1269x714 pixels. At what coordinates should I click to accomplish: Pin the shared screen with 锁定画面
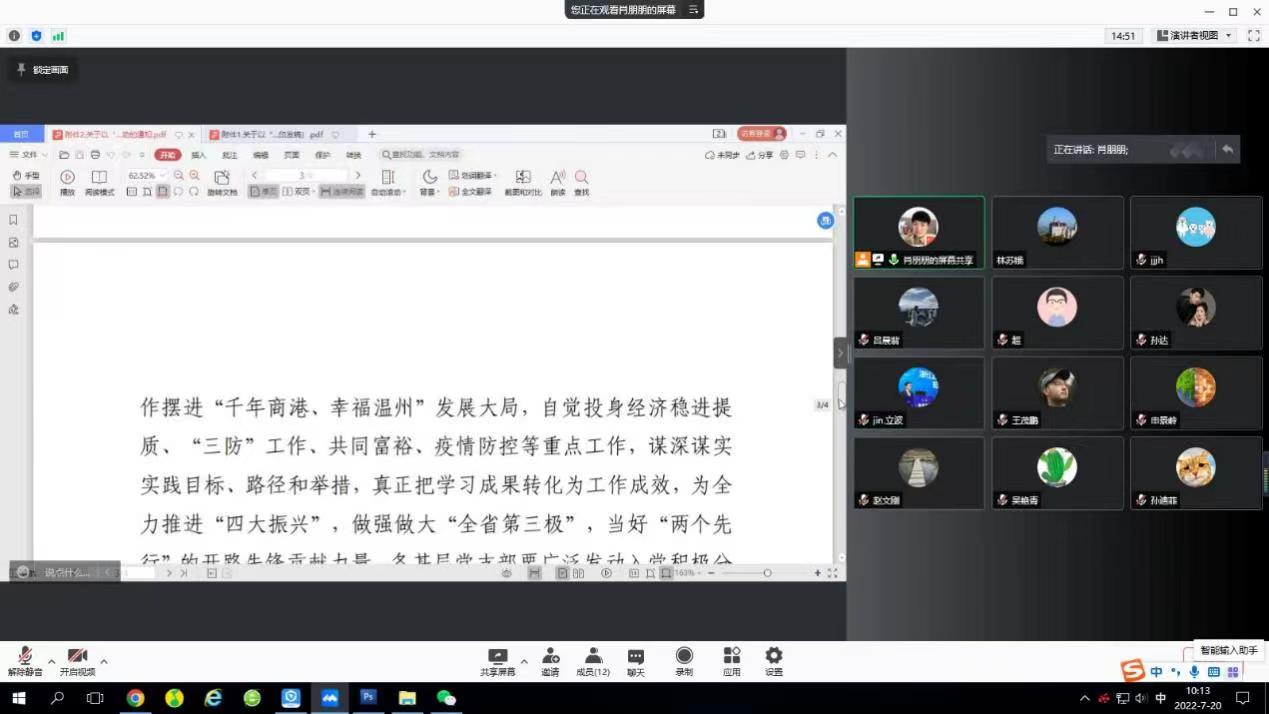[x=42, y=70]
